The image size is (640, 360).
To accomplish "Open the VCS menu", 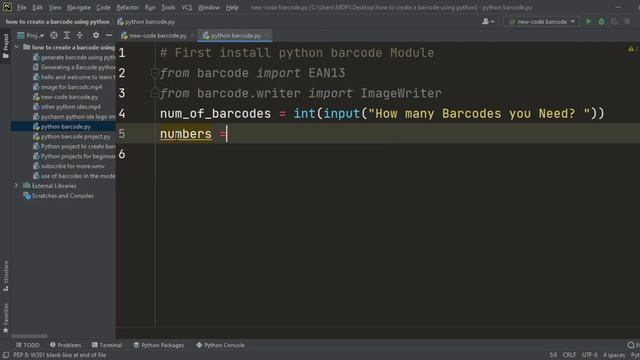I will tap(187, 7).
